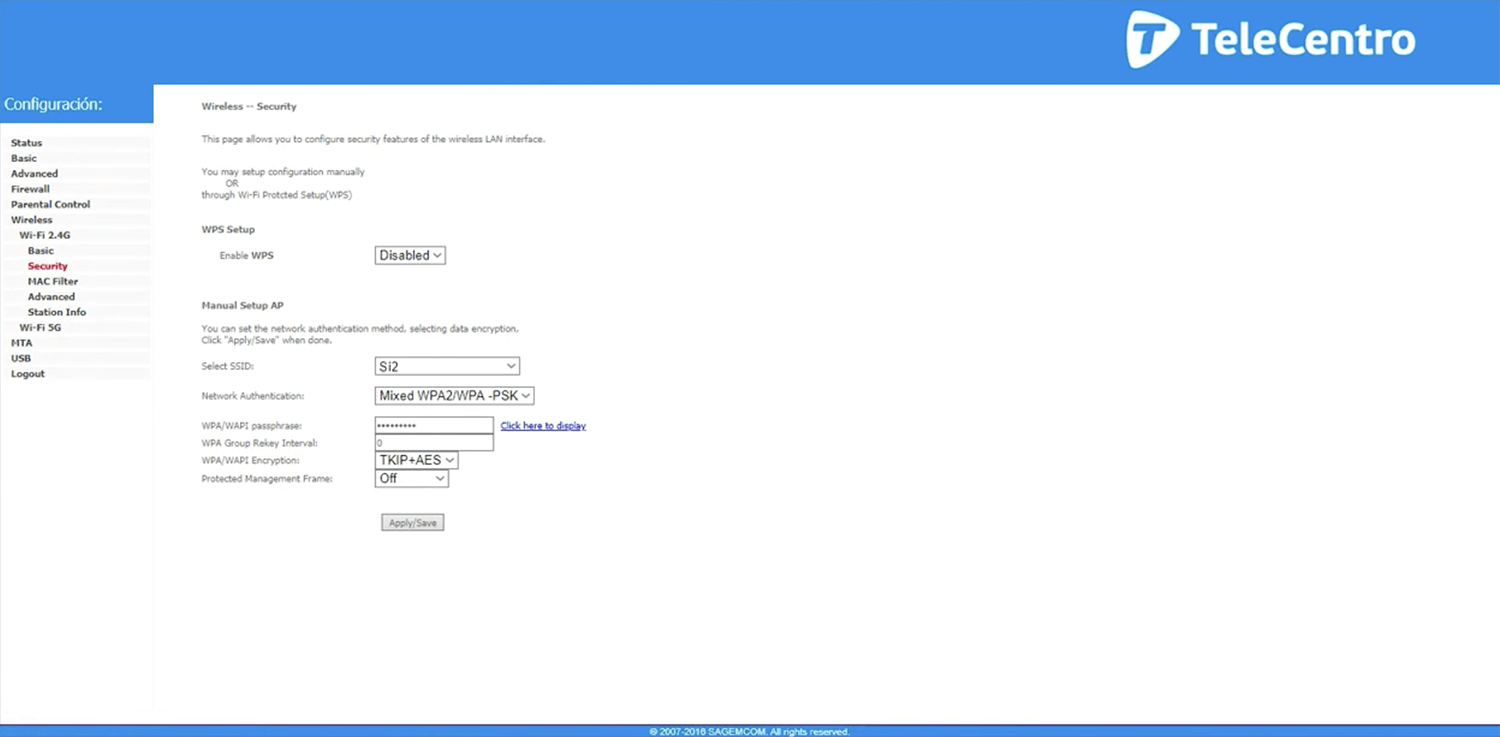
Task: Open Parental Control in the sidebar
Action: pos(51,205)
